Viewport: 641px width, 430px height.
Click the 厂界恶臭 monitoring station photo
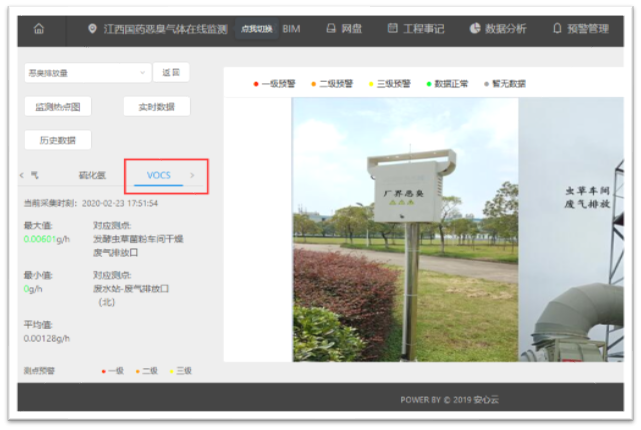(x=406, y=229)
